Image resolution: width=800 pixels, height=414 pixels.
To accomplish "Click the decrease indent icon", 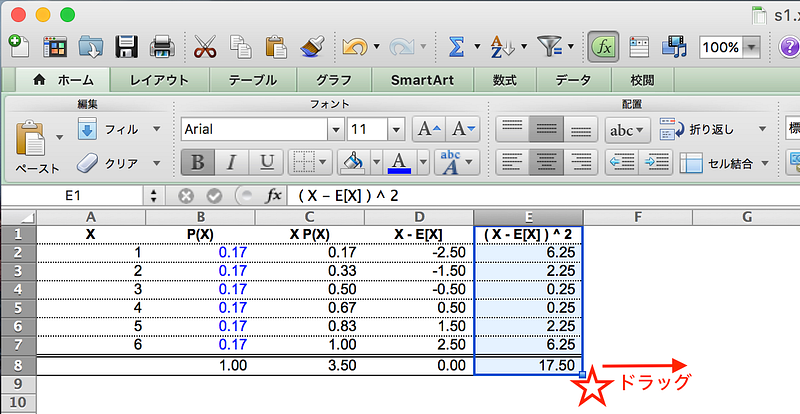I will [621, 163].
